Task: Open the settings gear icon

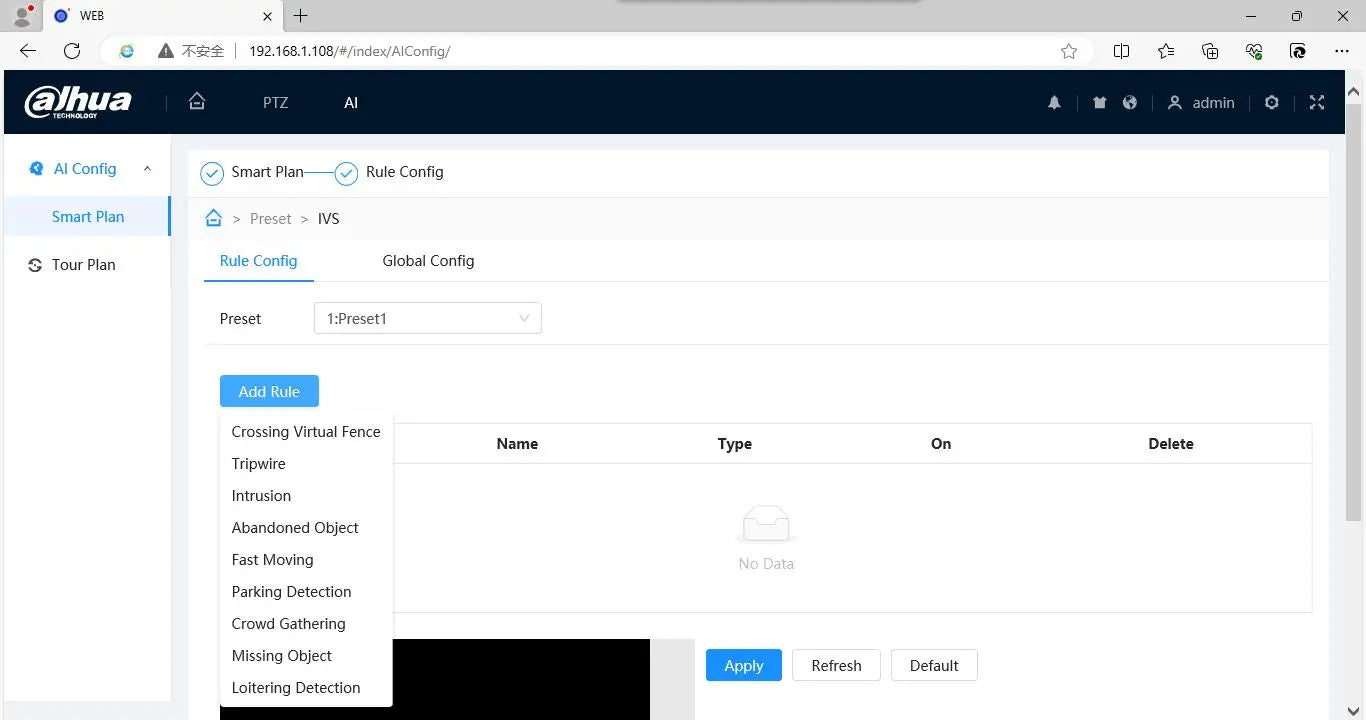Action: coord(1272,102)
